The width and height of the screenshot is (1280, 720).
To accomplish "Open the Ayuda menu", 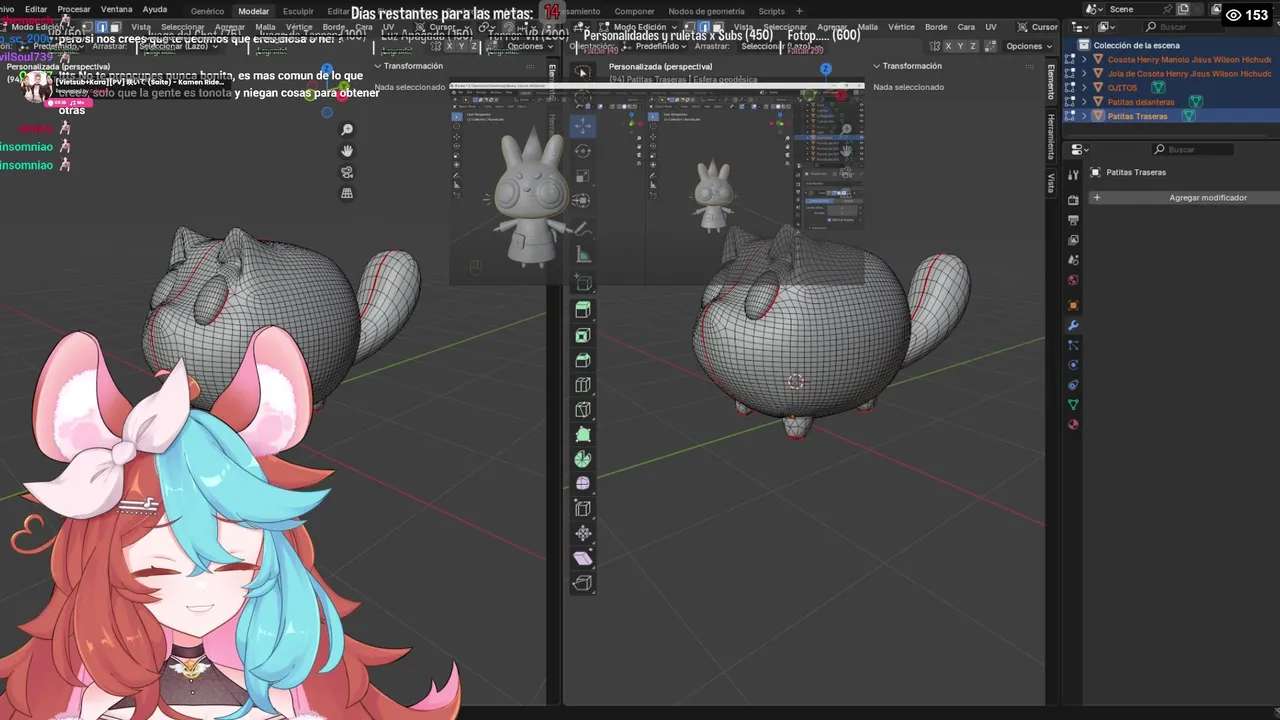I will [155, 10].
